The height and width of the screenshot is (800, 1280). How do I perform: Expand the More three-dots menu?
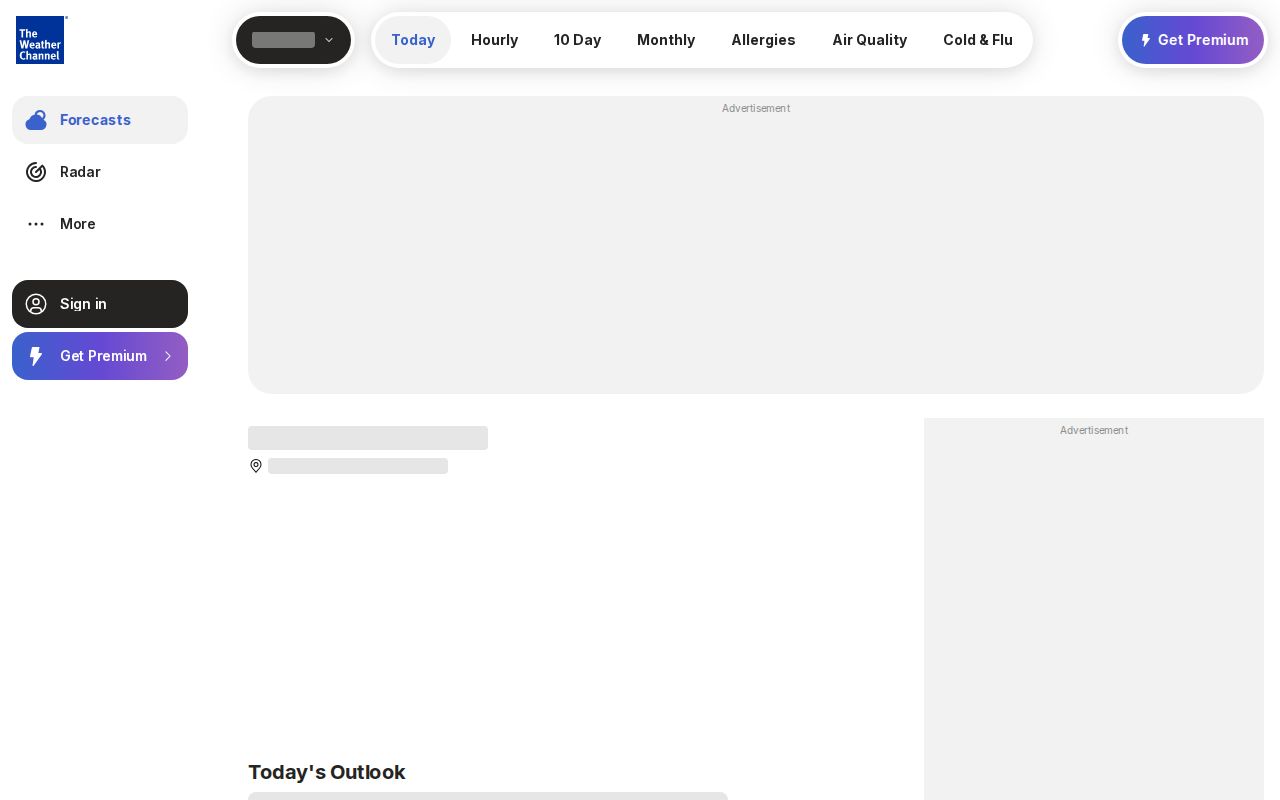click(x=36, y=224)
